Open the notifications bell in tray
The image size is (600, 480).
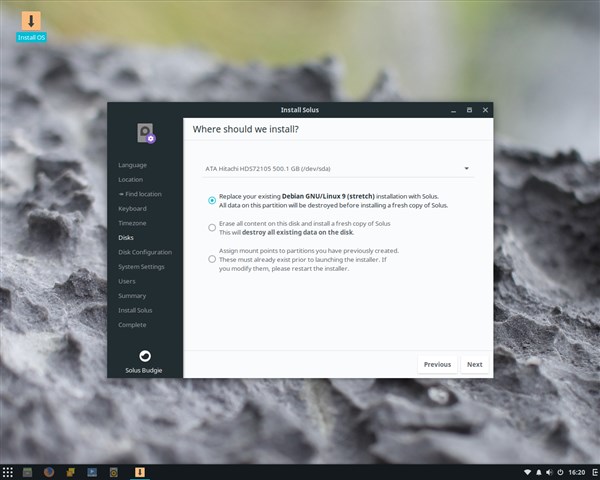(x=538, y=472)
